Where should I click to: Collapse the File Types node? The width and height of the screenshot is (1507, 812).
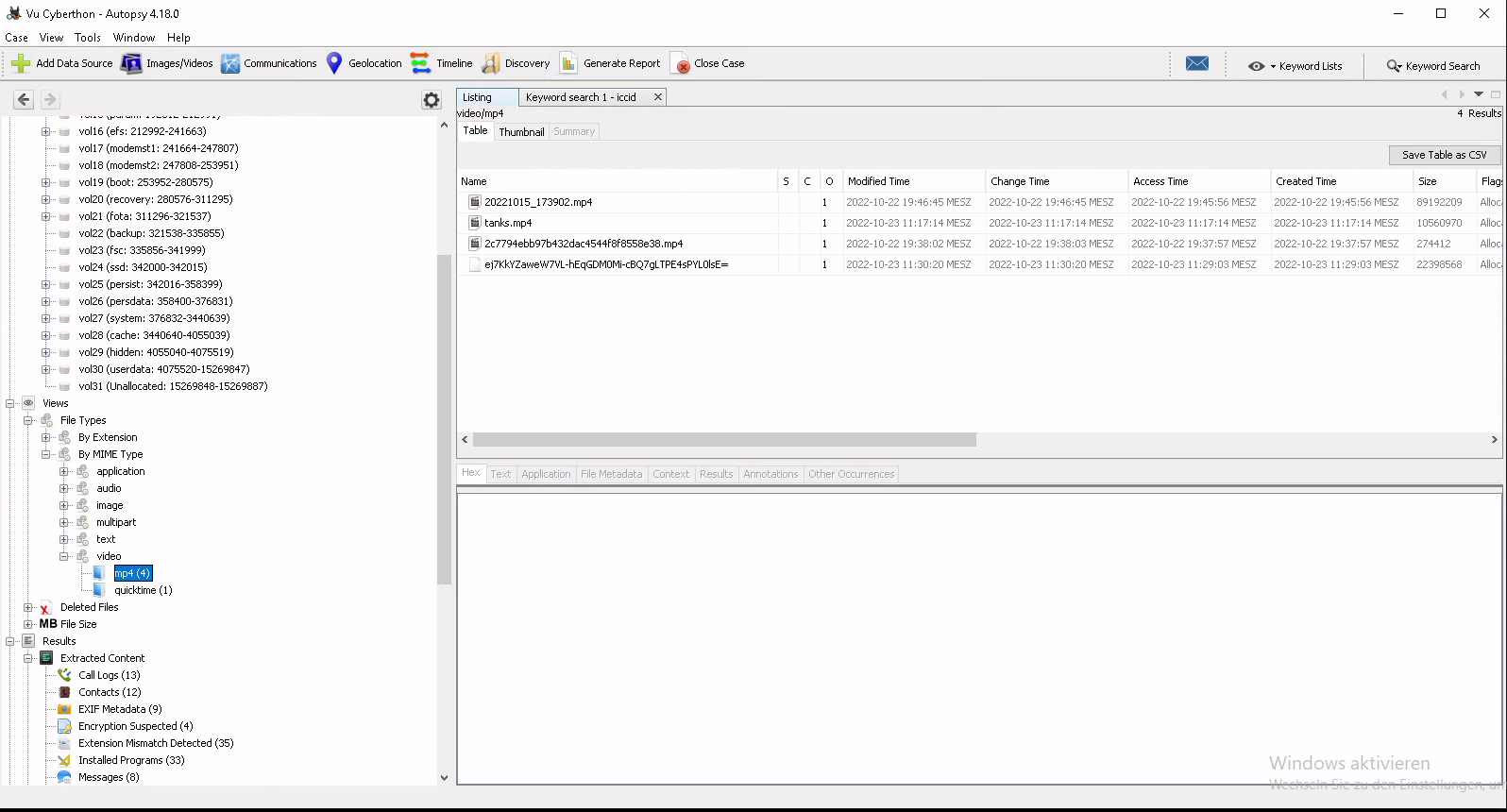[27, 420]
